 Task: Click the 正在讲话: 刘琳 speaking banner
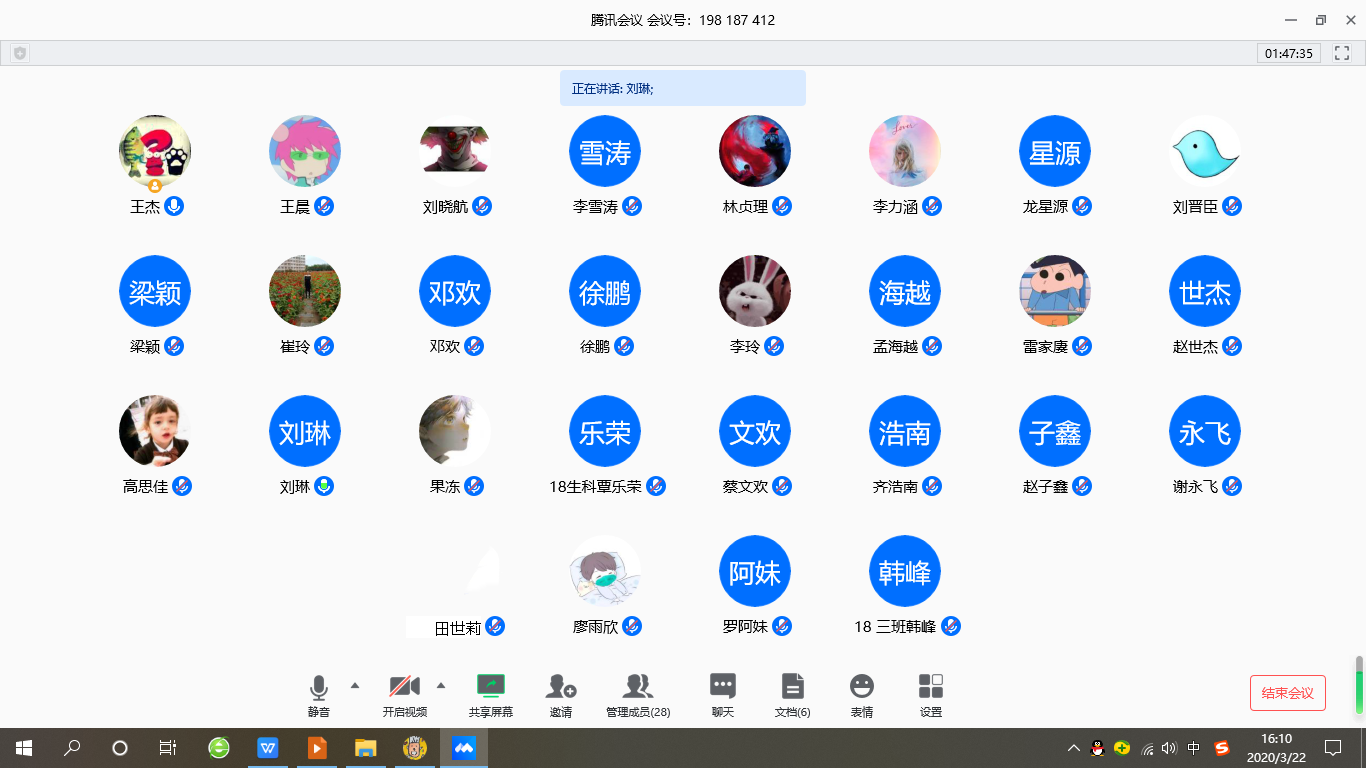point(683,88)
